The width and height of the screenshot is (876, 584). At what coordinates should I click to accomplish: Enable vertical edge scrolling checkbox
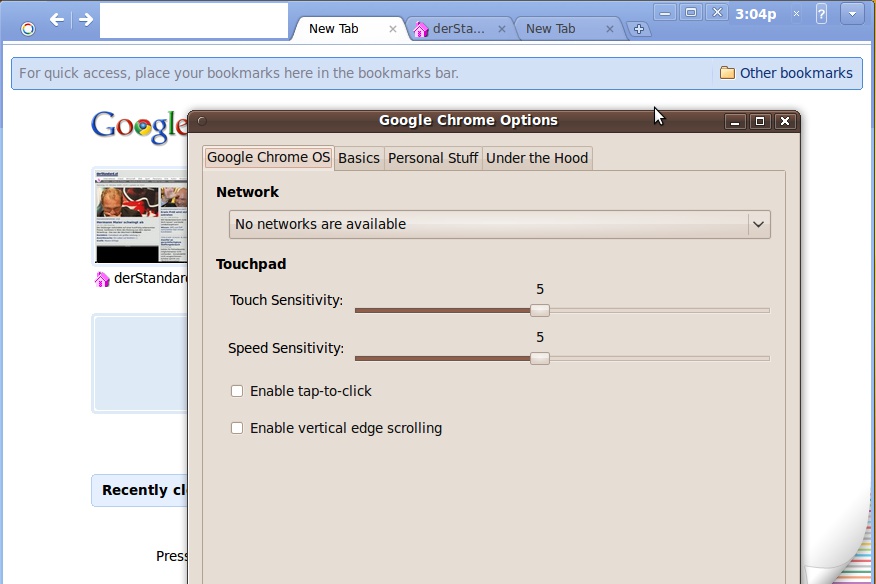(x=237, y=428)
